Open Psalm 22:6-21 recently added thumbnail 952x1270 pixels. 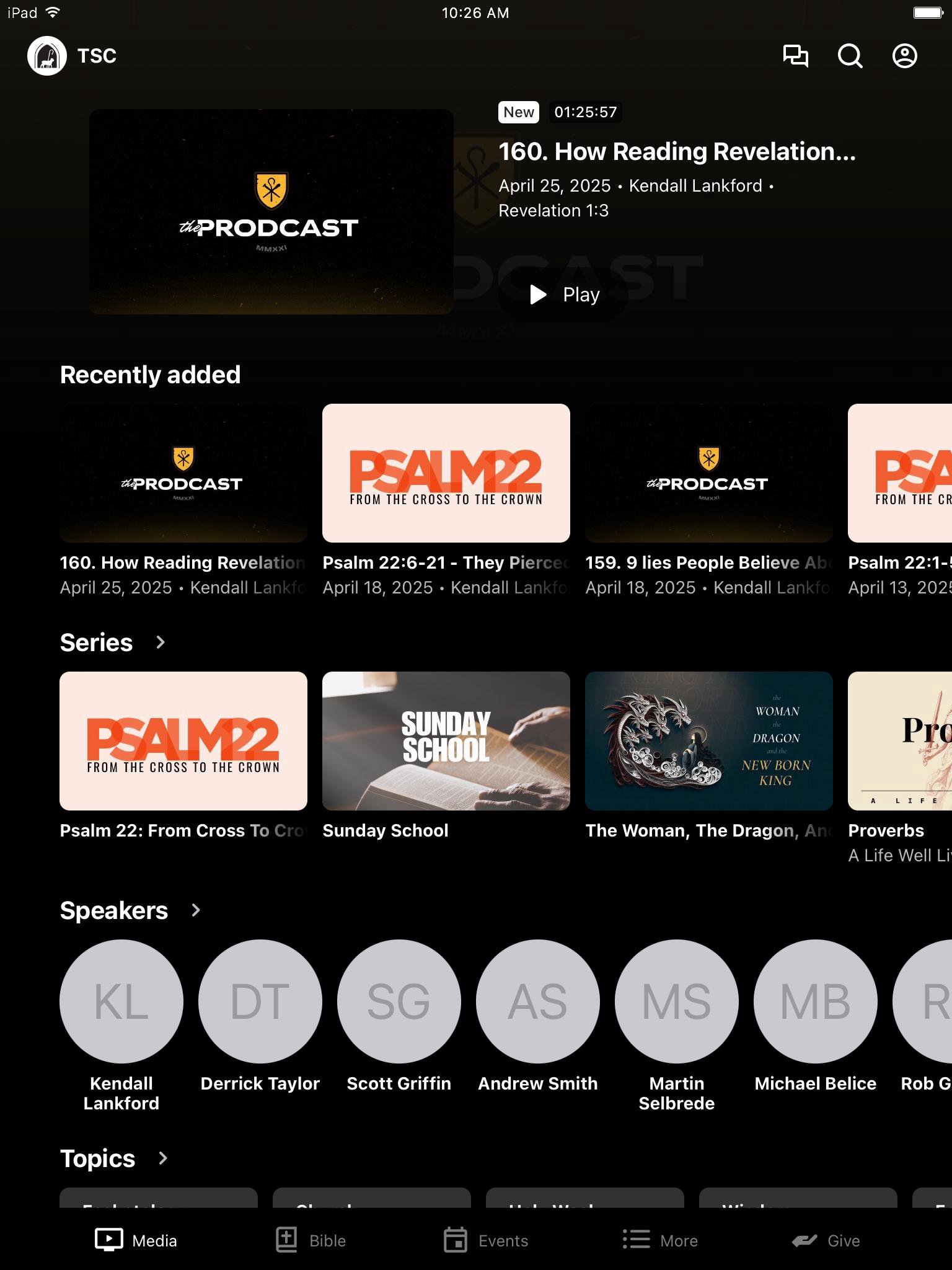click(x=446, y=473)
